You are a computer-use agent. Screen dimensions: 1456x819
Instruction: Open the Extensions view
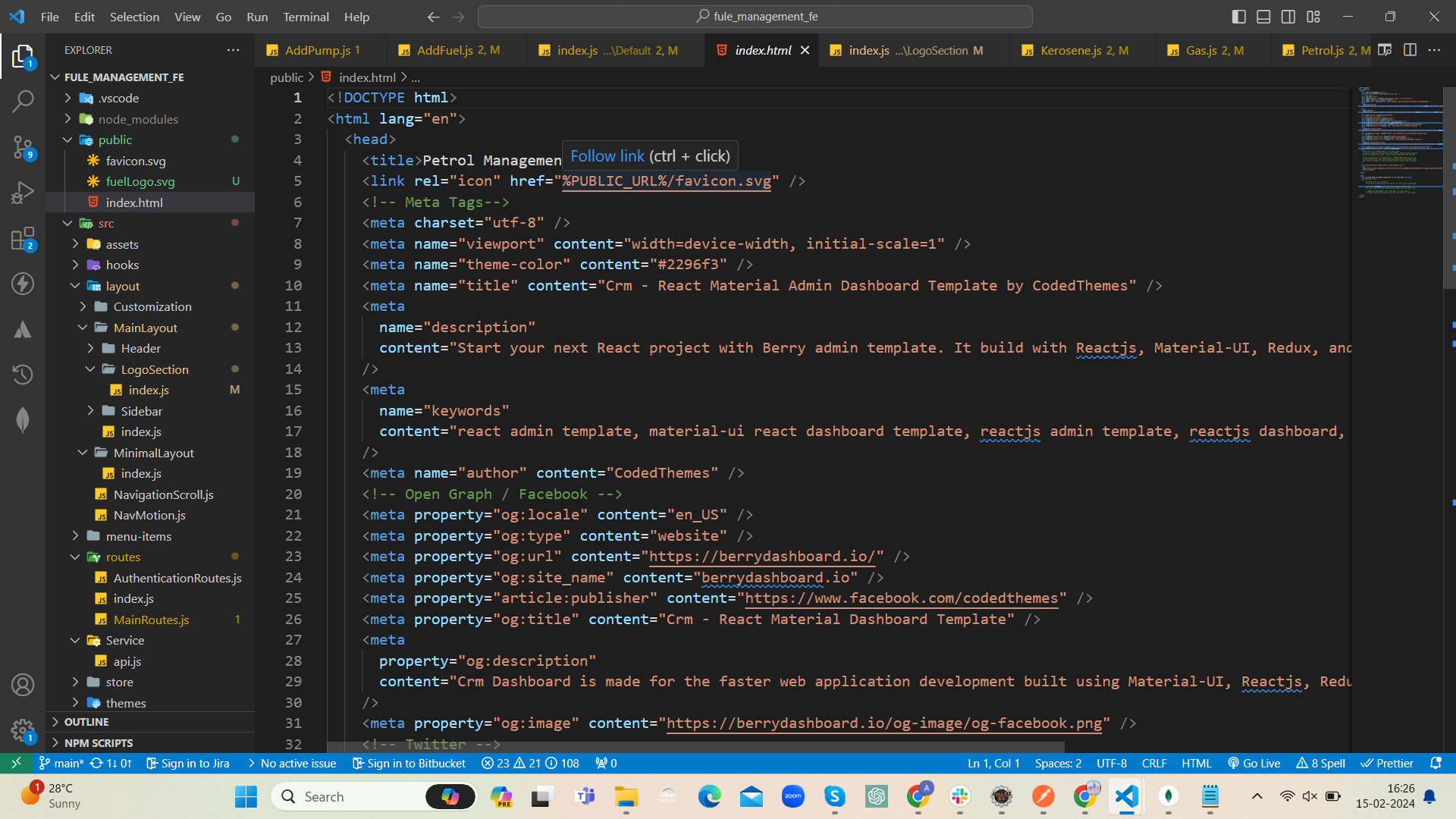coord(23,239)
